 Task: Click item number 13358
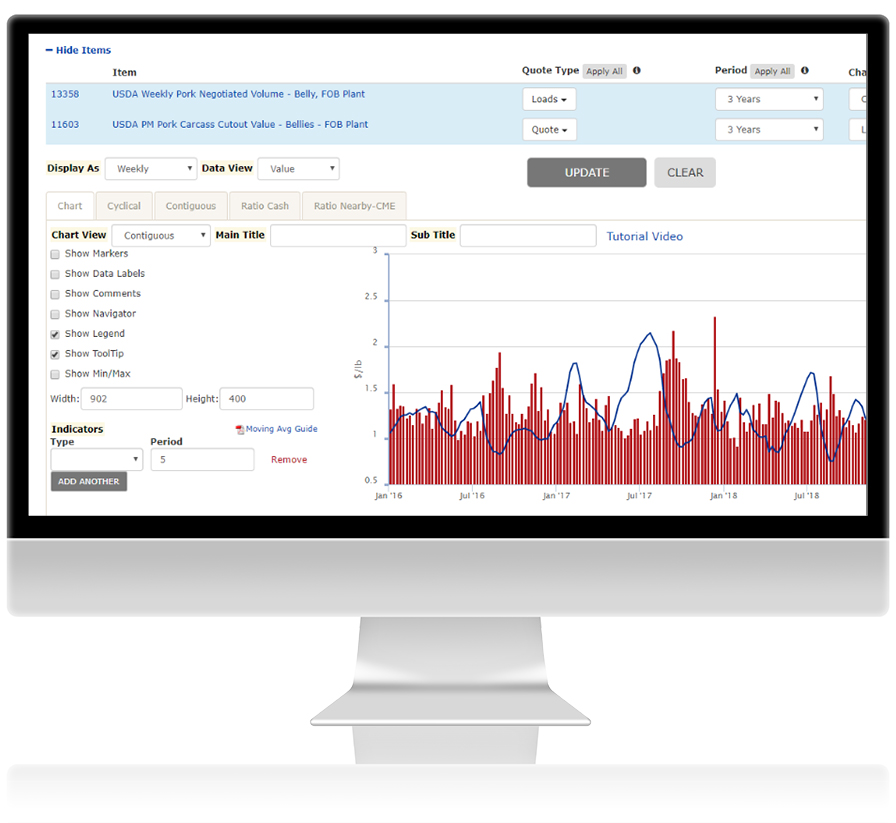pos(65,94)
